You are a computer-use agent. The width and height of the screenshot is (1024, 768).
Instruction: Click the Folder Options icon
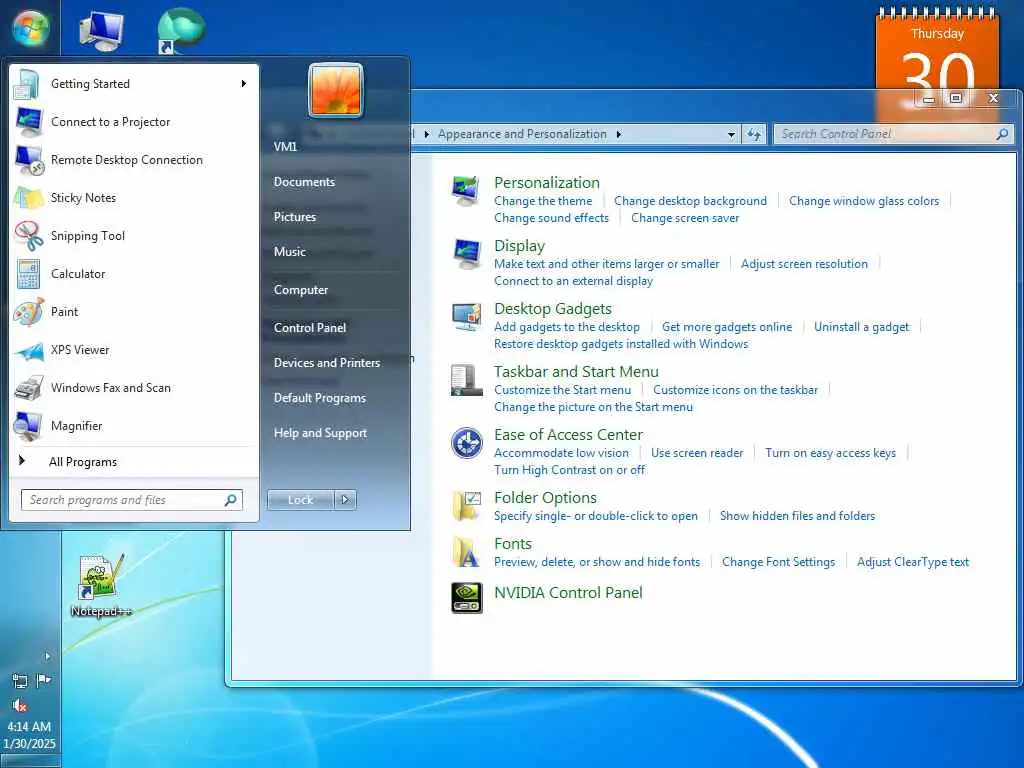[466, 506]
